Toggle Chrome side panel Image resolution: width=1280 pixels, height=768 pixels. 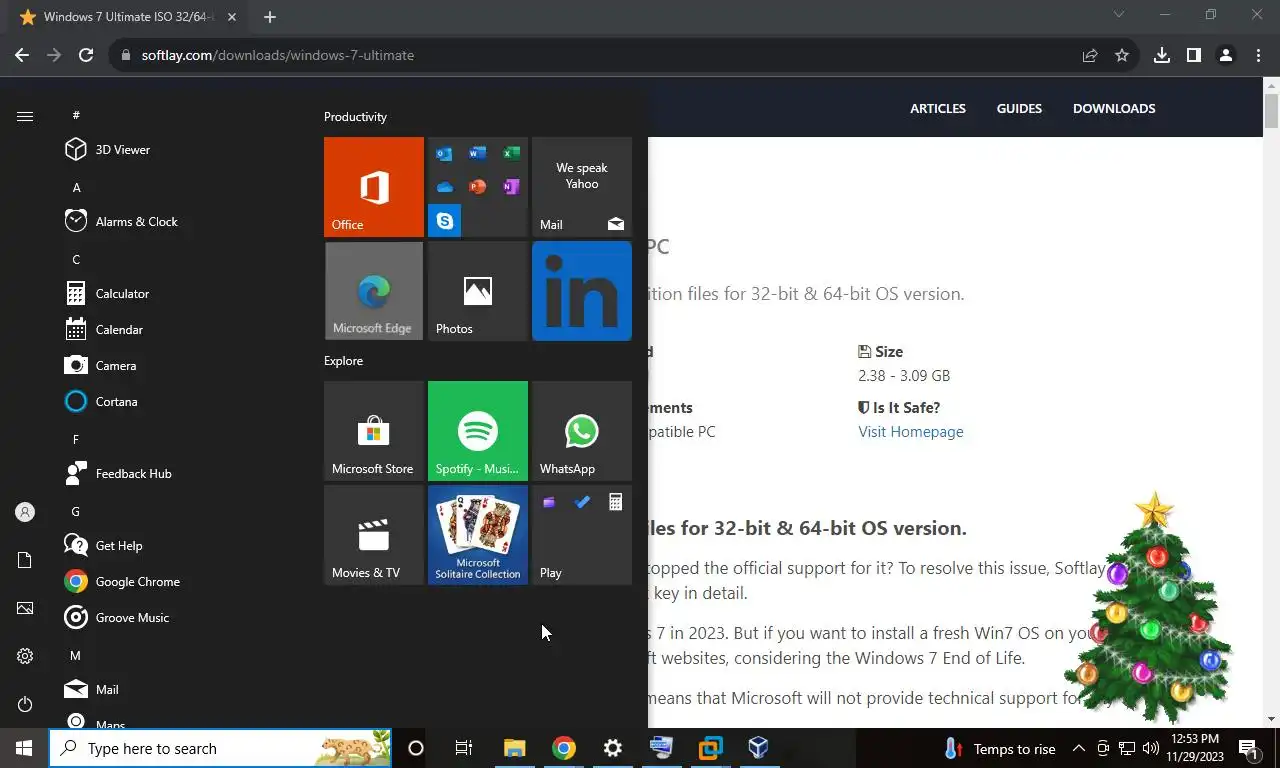(x=1194, y=55)
